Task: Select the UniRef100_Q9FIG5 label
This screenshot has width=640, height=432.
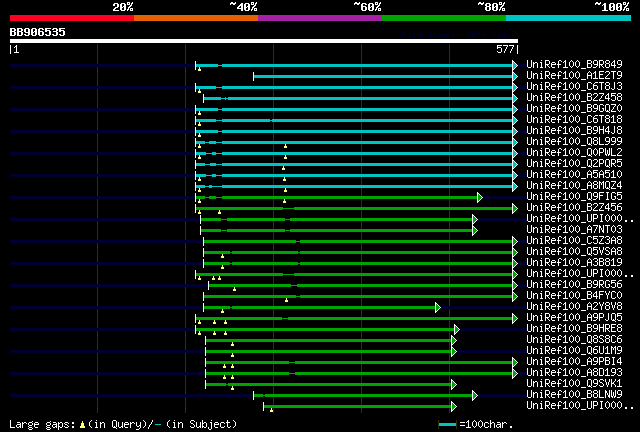Action: pyautogui.click(x=574, y=197)
